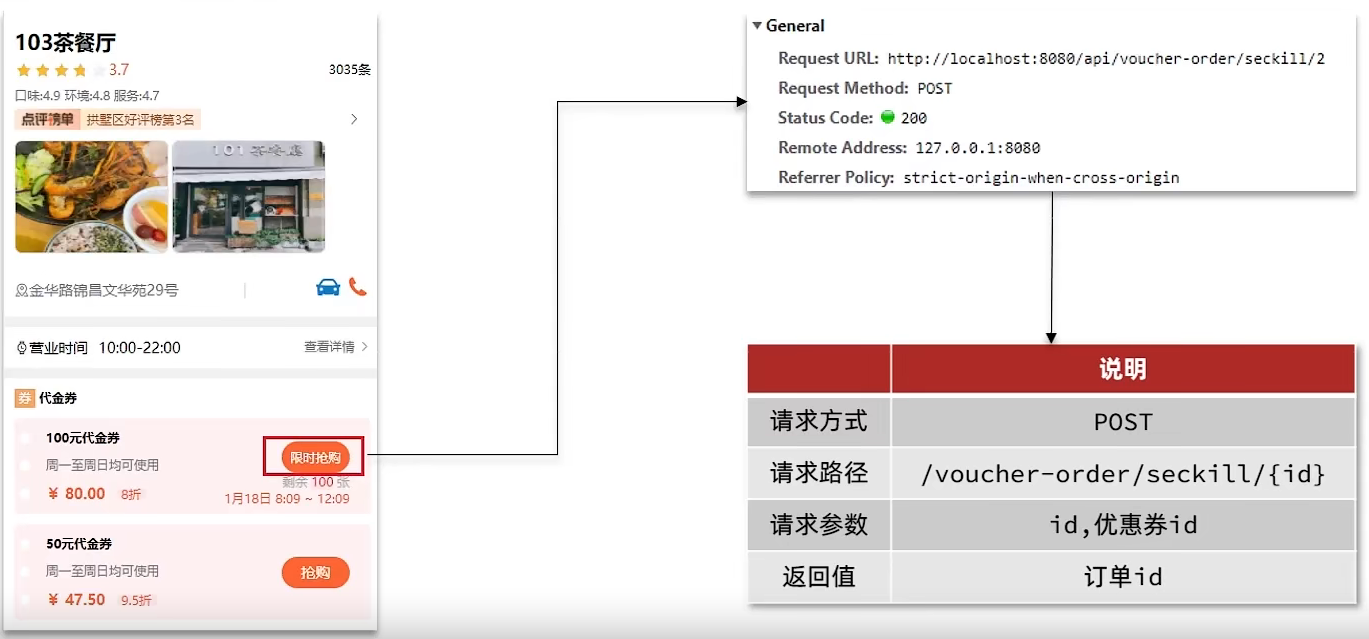Select the 50元代金券 voucher title
The width and height of the screenshot is (1369, 639).
[x=79, y=544]
